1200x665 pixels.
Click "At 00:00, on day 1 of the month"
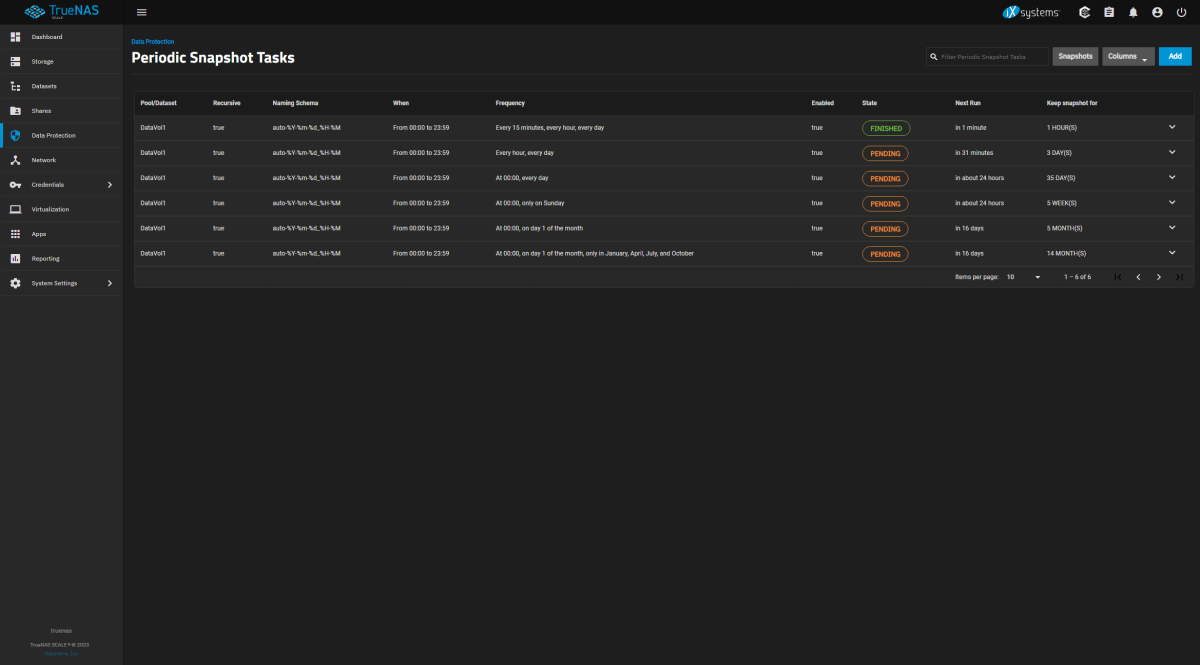click(539, 228)
